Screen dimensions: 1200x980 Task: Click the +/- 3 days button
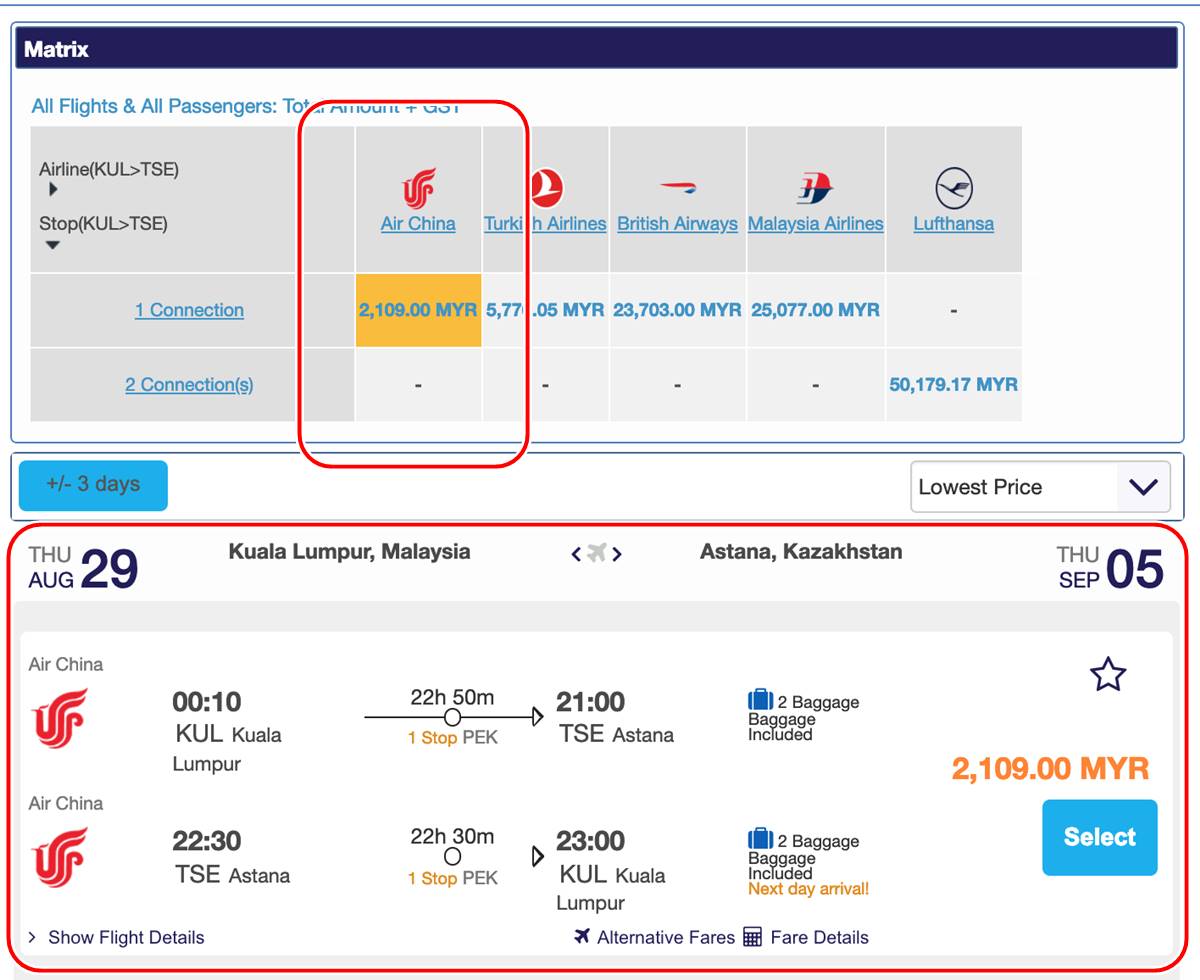pos(93,485)
